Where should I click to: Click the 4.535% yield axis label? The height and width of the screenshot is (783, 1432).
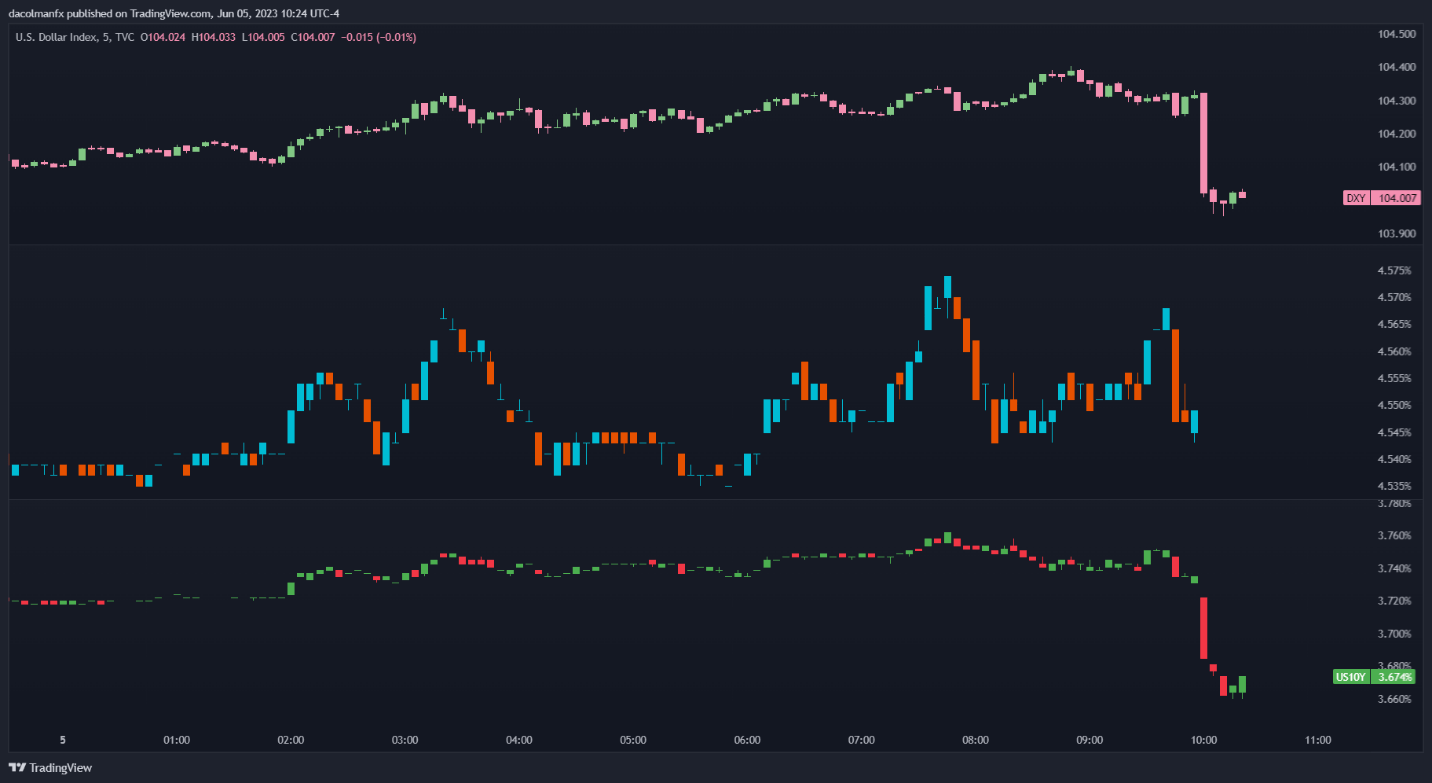1396,487
